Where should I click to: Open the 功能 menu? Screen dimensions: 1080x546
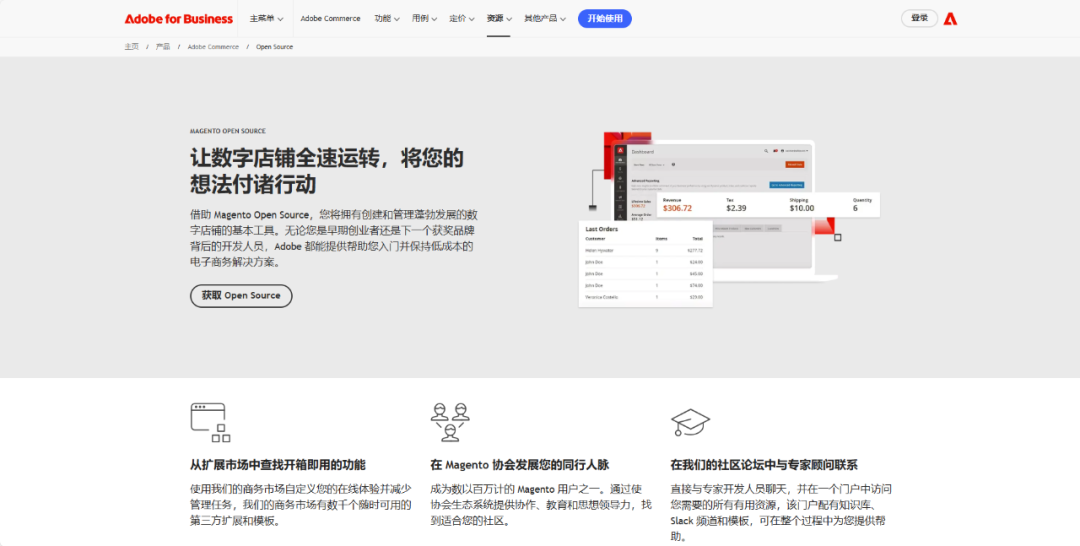(387, 19)
